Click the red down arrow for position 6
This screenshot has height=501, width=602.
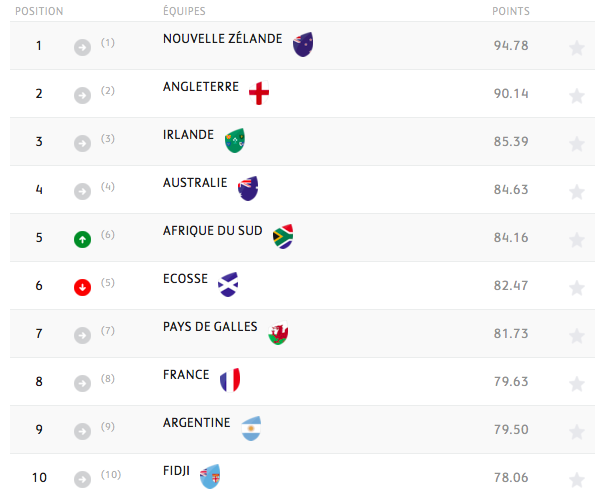[x=83, y=288]
